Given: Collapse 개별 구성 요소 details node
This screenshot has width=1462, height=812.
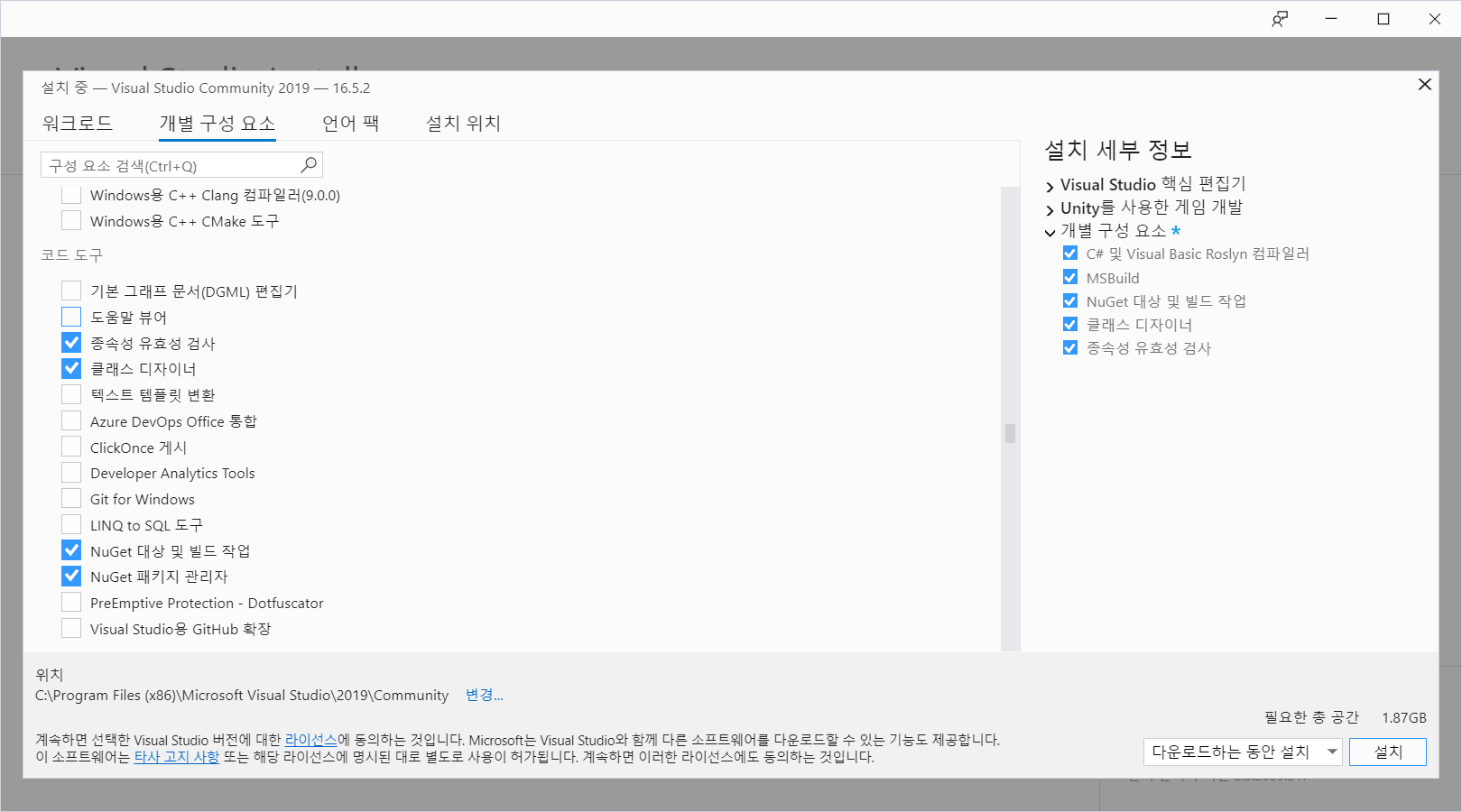Looking at the screenshot, I should 1050,233.
